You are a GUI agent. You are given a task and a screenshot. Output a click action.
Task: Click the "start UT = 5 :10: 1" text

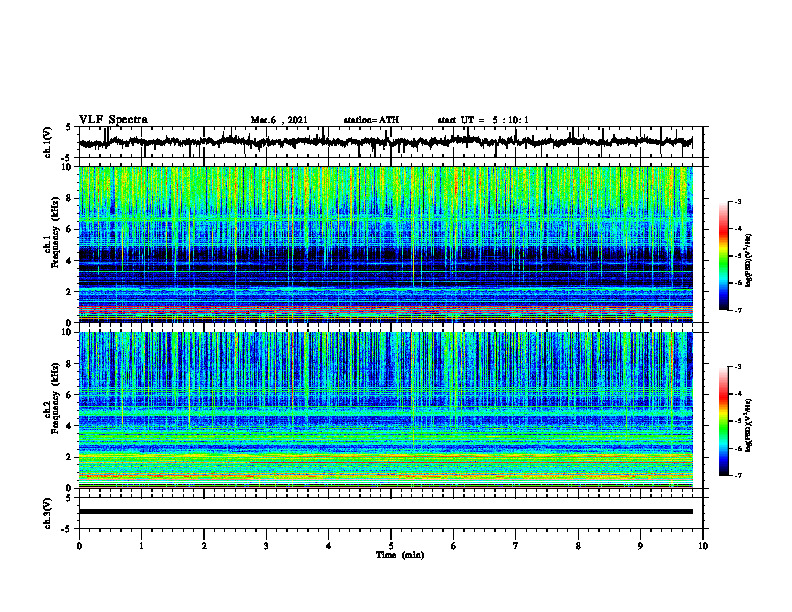[483, 120]
